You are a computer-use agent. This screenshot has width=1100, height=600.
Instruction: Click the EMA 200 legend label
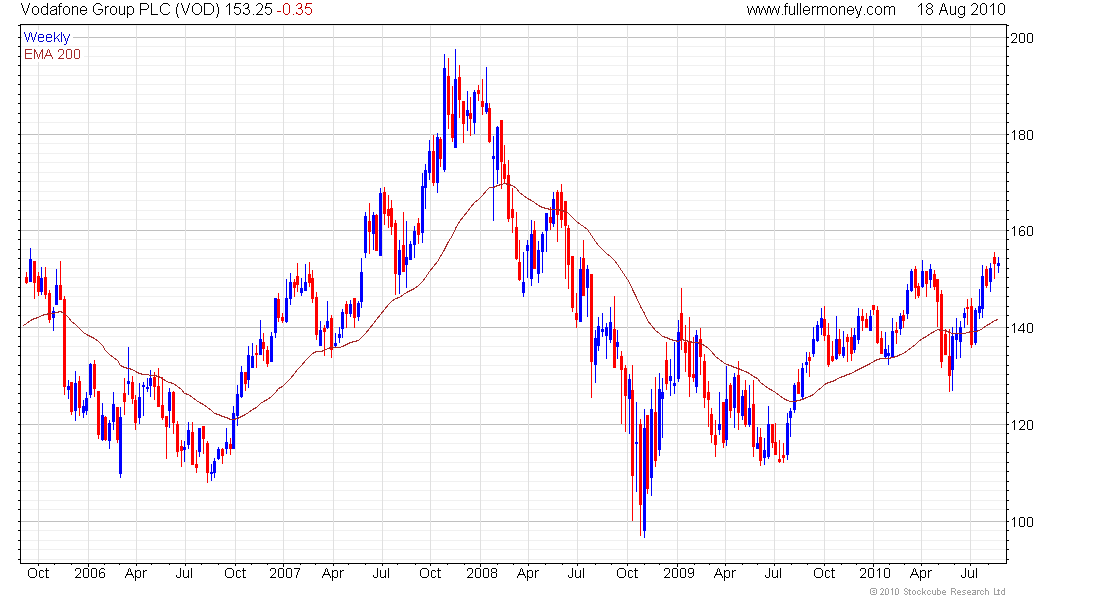51,54
